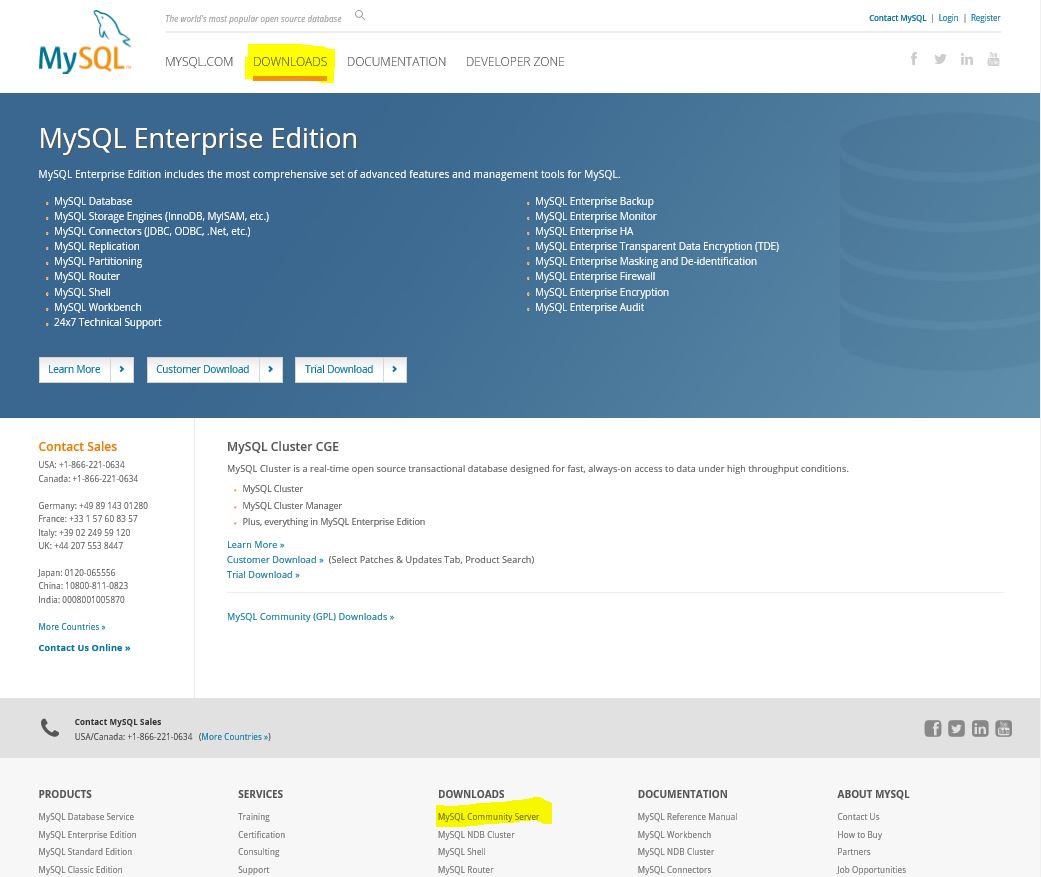Open the header YouTube icon
Screen dimensions: 1041x877
[993, 59]
